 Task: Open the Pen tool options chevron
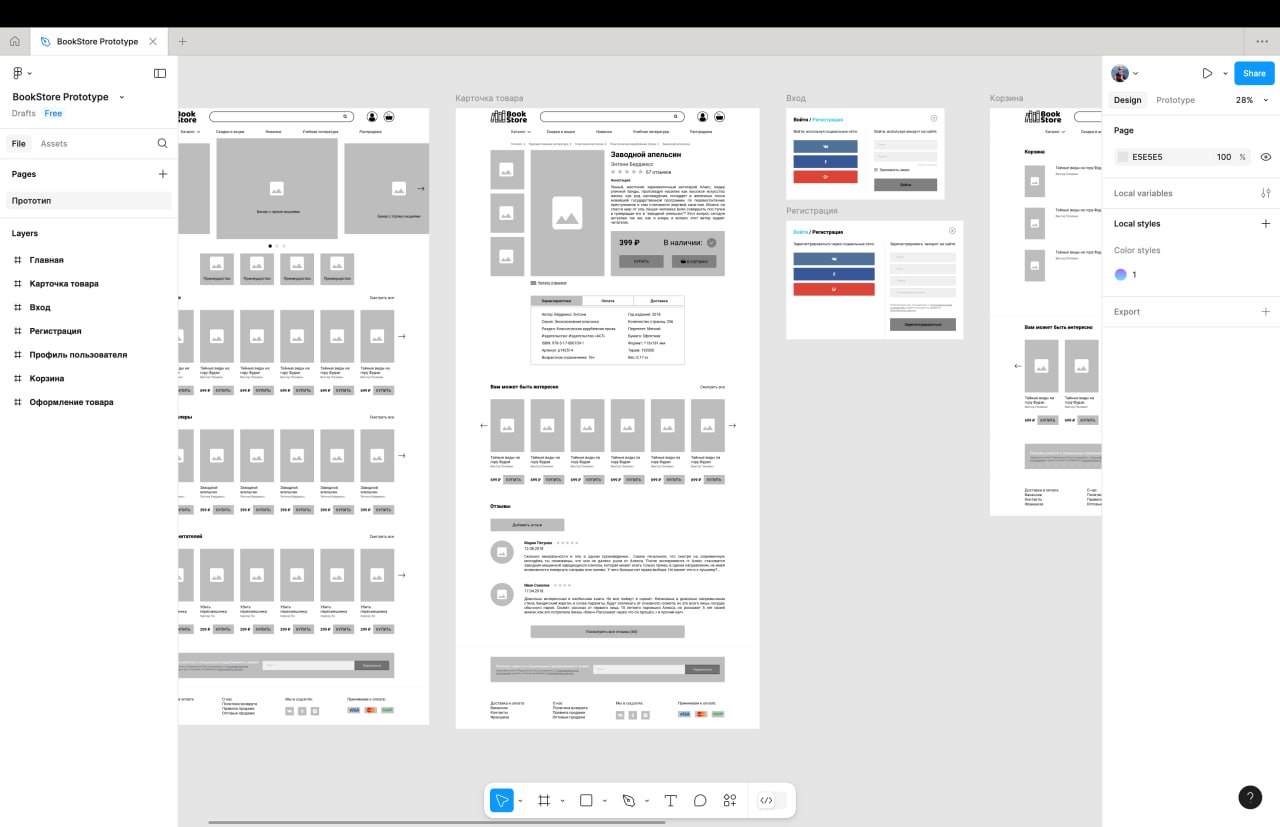click(x=646, y=800)
